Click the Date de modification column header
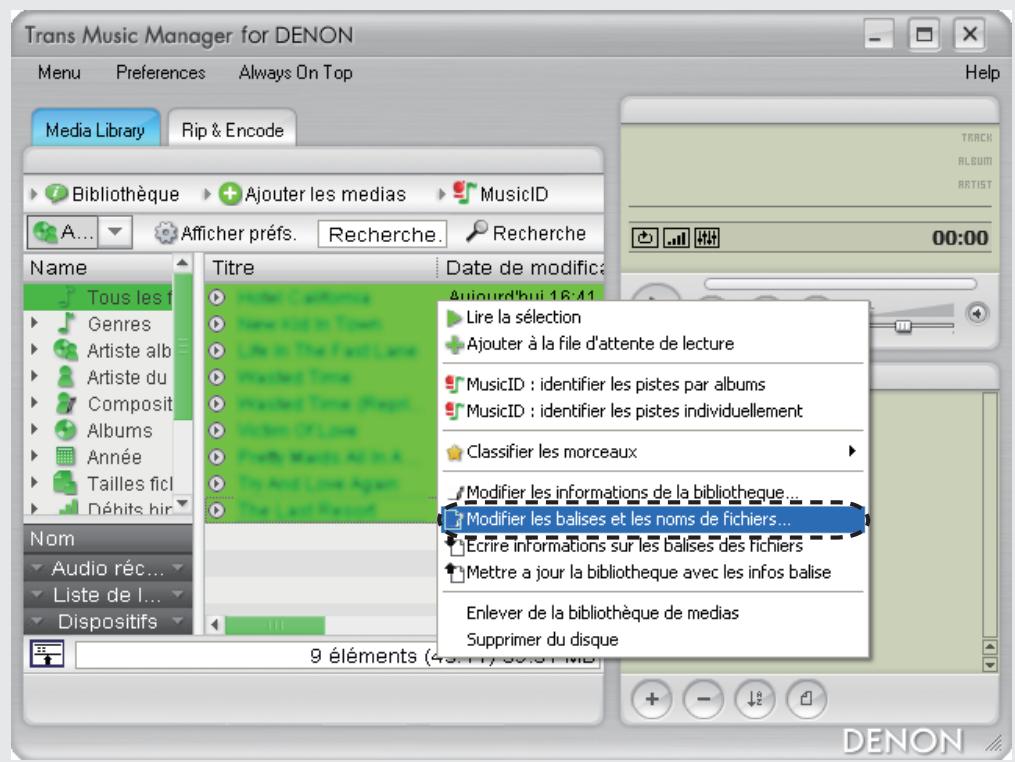The height and width of the screenshot is (762, 1015). [x=522, y=267]
